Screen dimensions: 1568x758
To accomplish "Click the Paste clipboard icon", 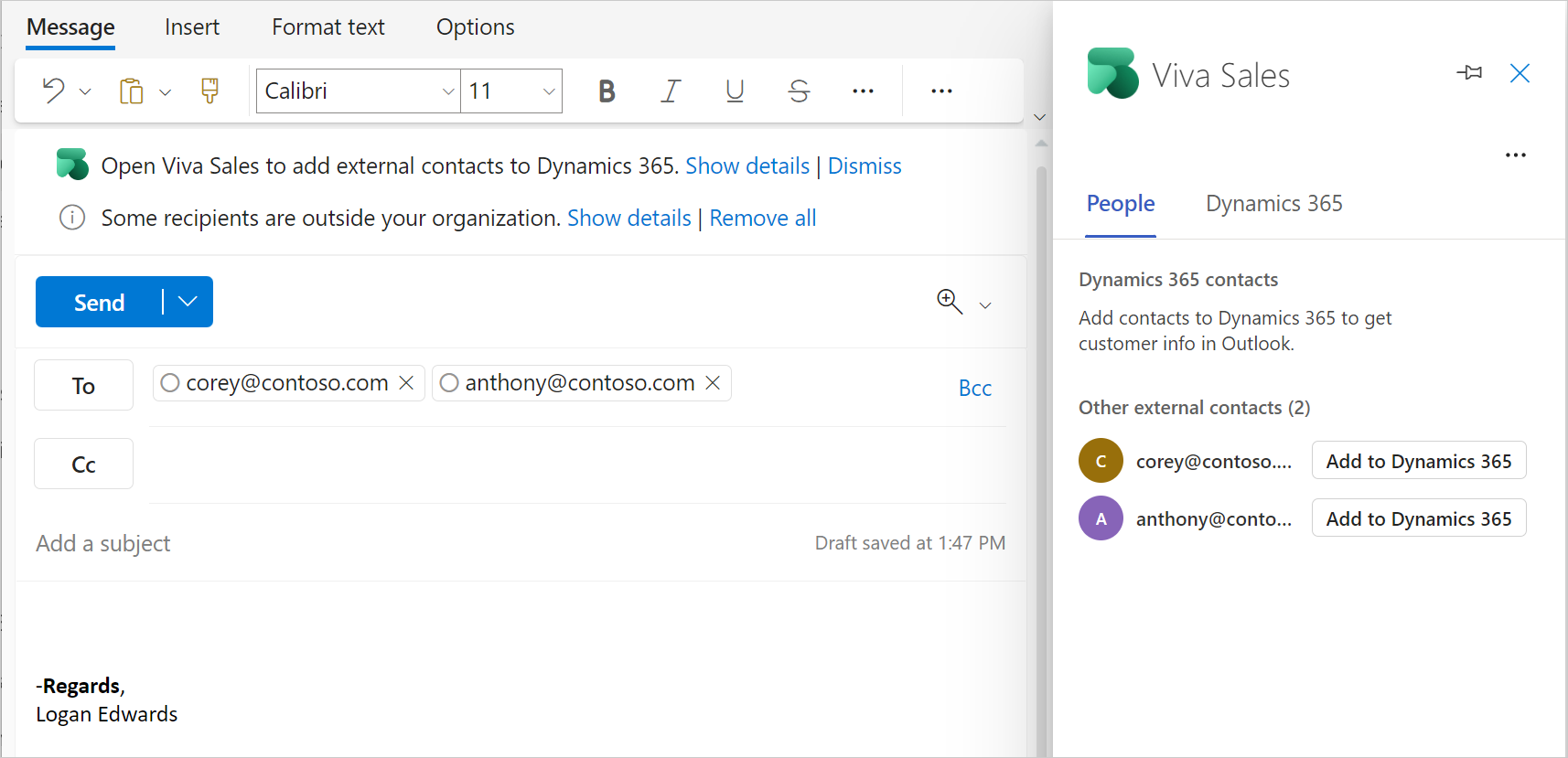I will click(x=132, y=91).
